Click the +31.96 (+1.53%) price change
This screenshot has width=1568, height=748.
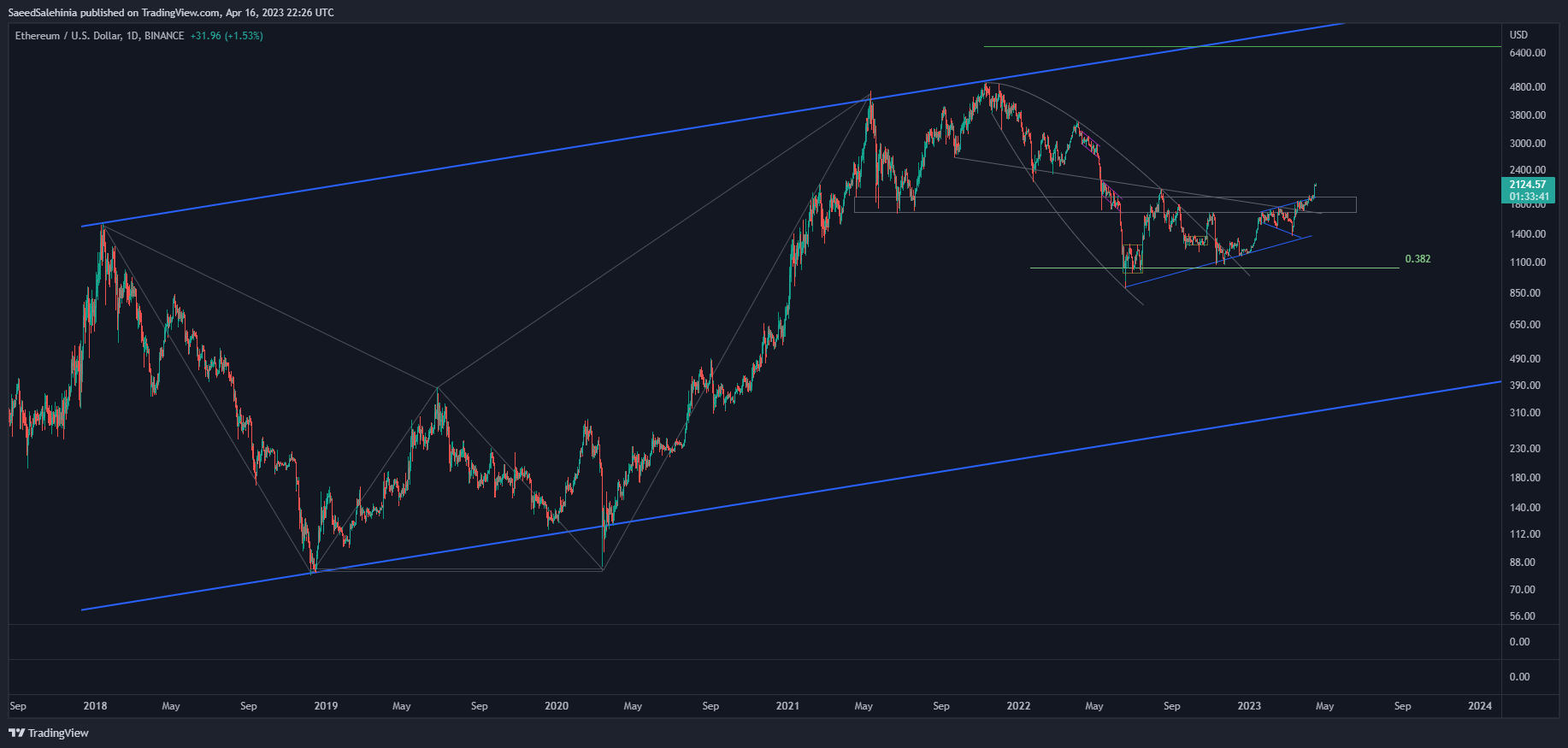(227, 36)
